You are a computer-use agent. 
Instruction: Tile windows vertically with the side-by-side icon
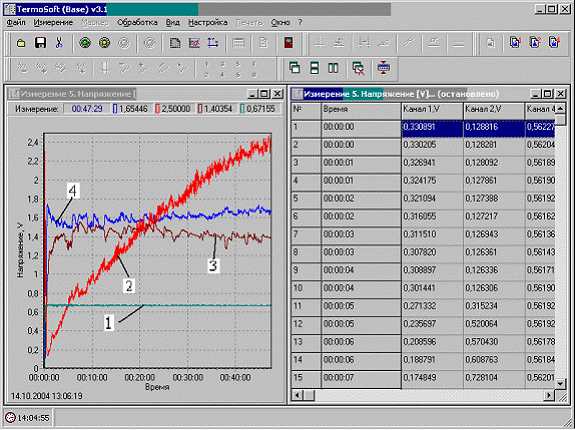click(x=333, y=68)
